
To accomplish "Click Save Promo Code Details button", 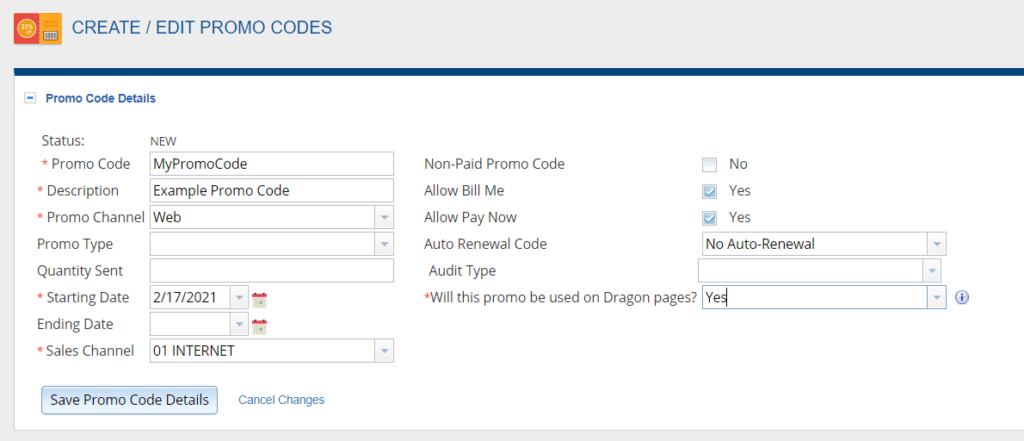I will [129, 399].
